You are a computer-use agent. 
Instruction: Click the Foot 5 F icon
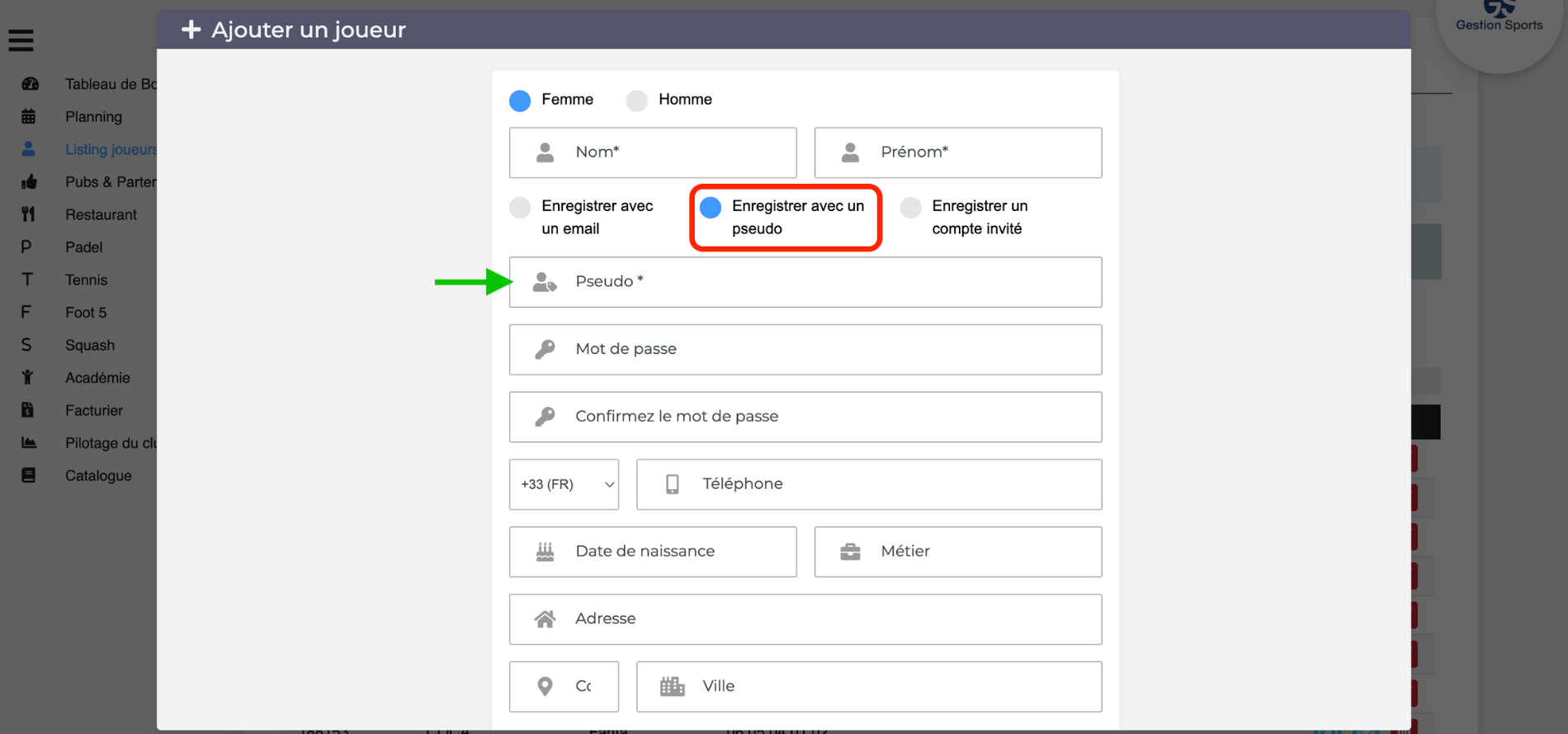pos(26,312)
